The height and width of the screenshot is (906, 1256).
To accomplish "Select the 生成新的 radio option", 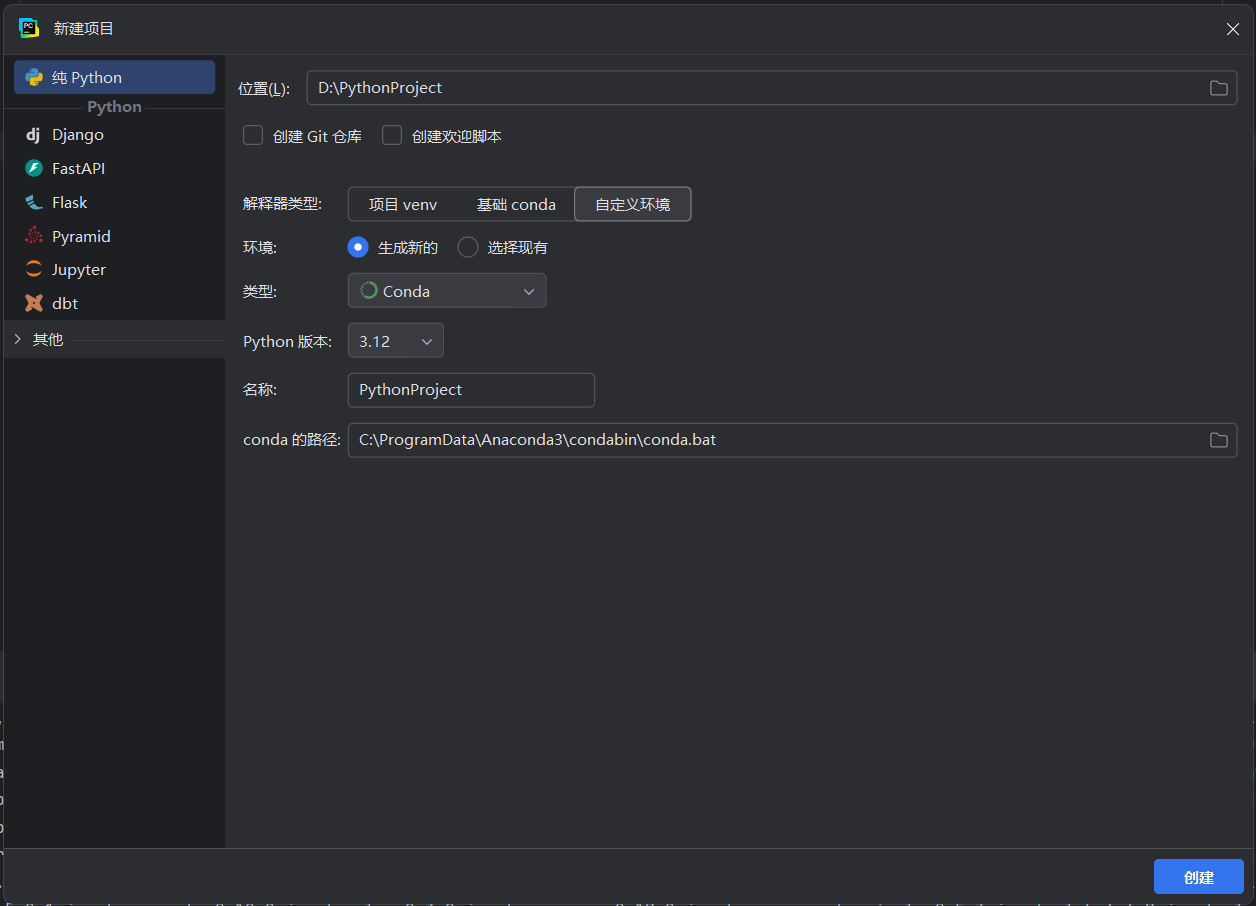I will [357, 247].
